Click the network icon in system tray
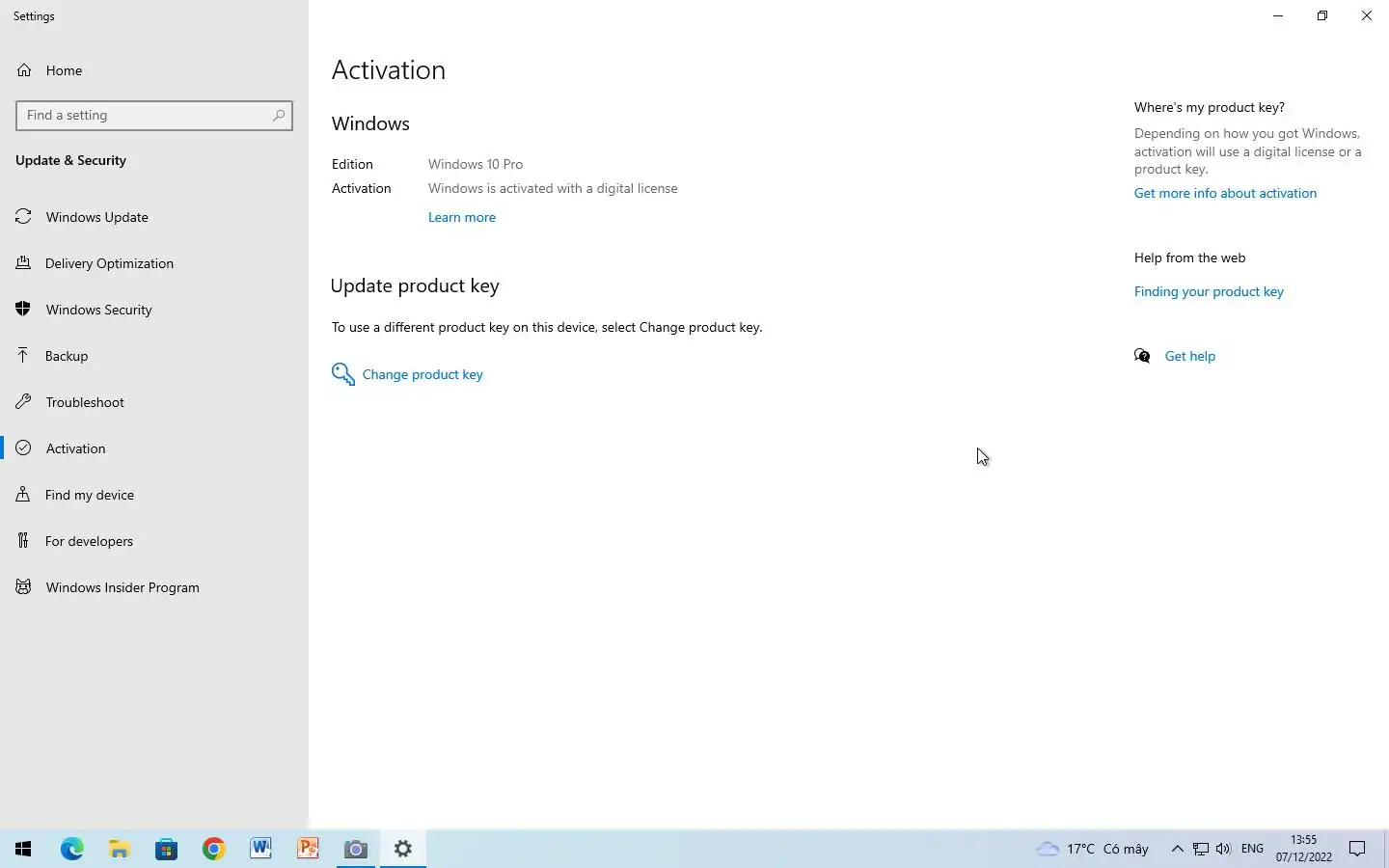The width and height of the screenshot is (1389, 868). coord(1201,849)
